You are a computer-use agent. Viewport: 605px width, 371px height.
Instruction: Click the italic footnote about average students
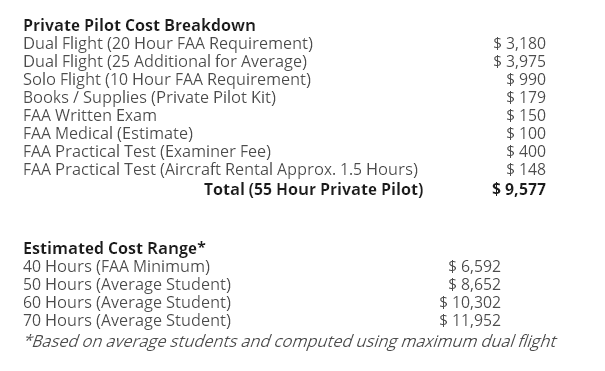[290, 341]
